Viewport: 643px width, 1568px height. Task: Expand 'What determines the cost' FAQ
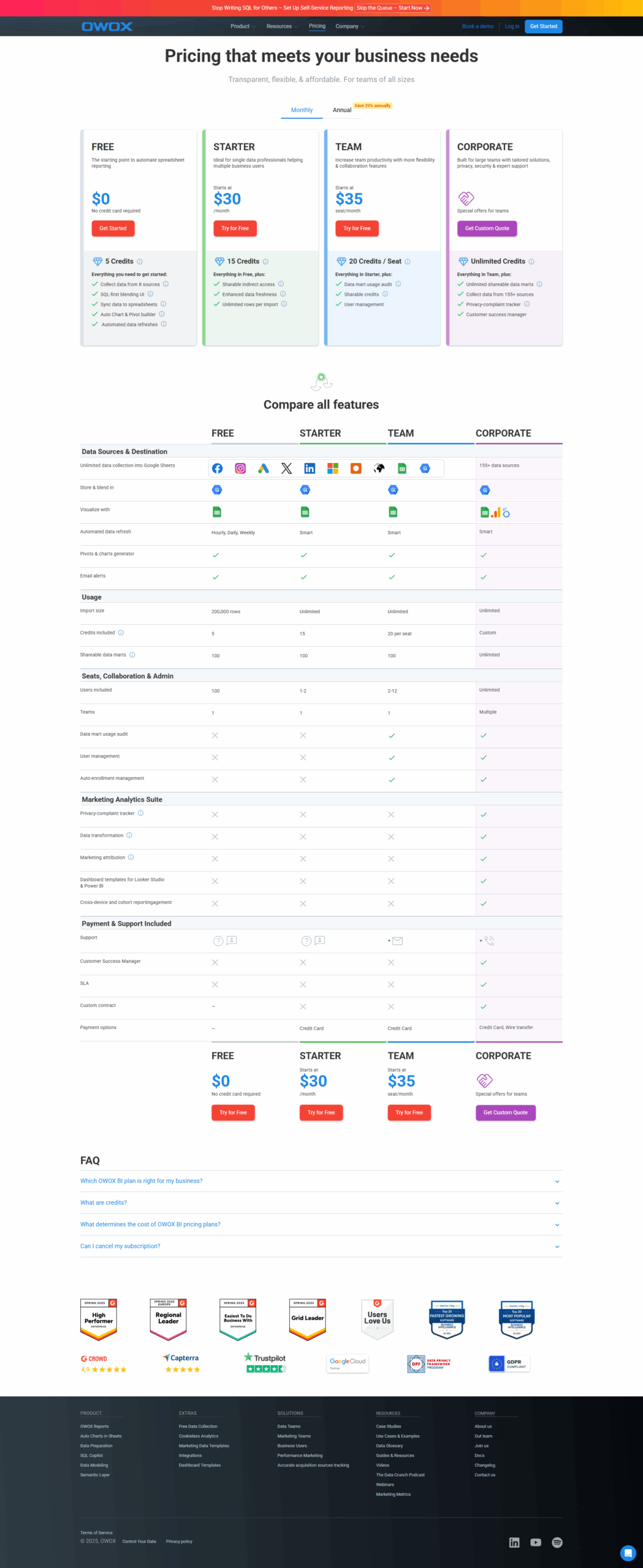[x=321, y=1224]
